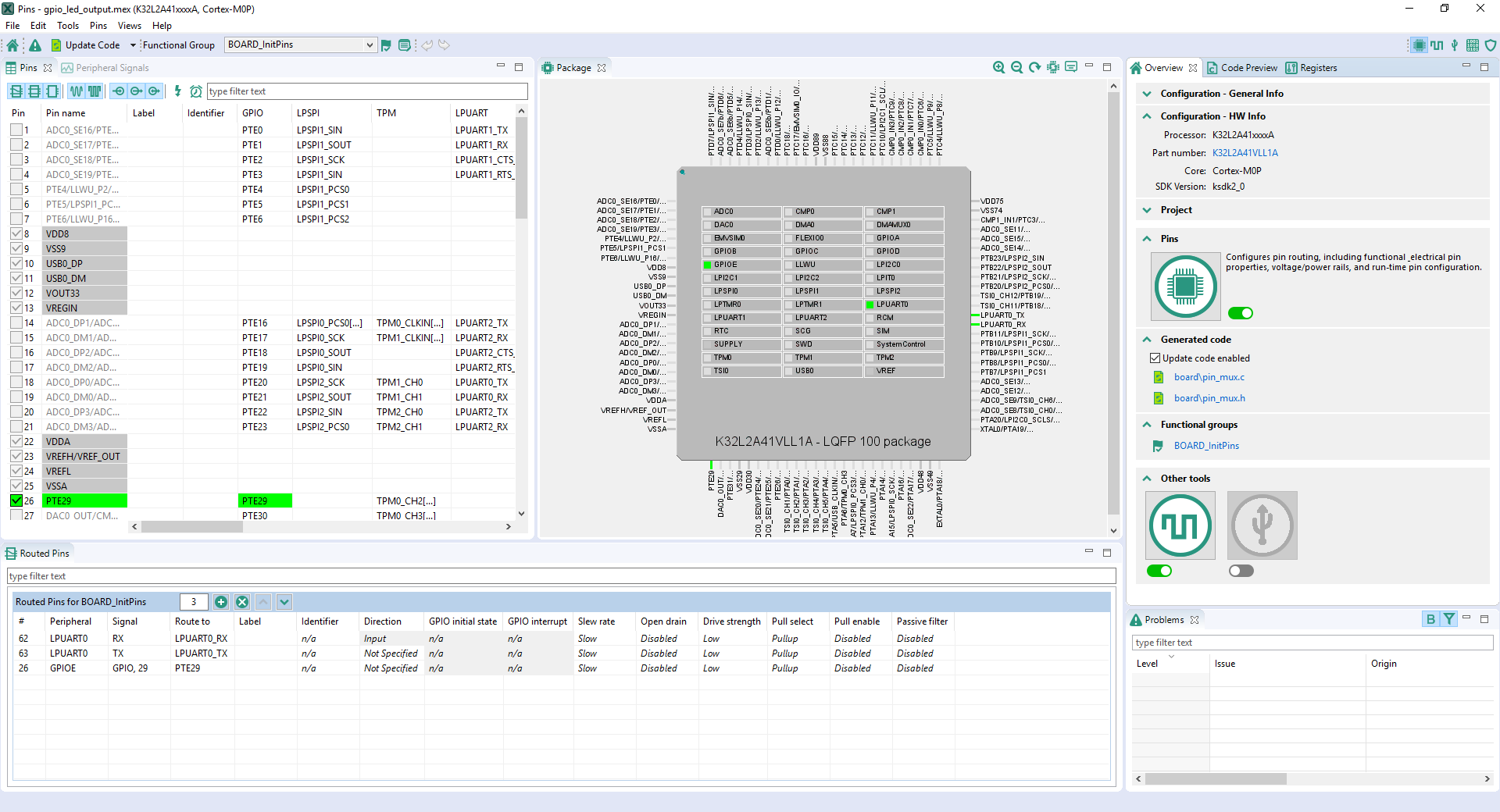Image resolution: width=1500 pixels, height=812 pixels.
Task: Remove the selected routed pin row
Action: click(x=242, y=602)
